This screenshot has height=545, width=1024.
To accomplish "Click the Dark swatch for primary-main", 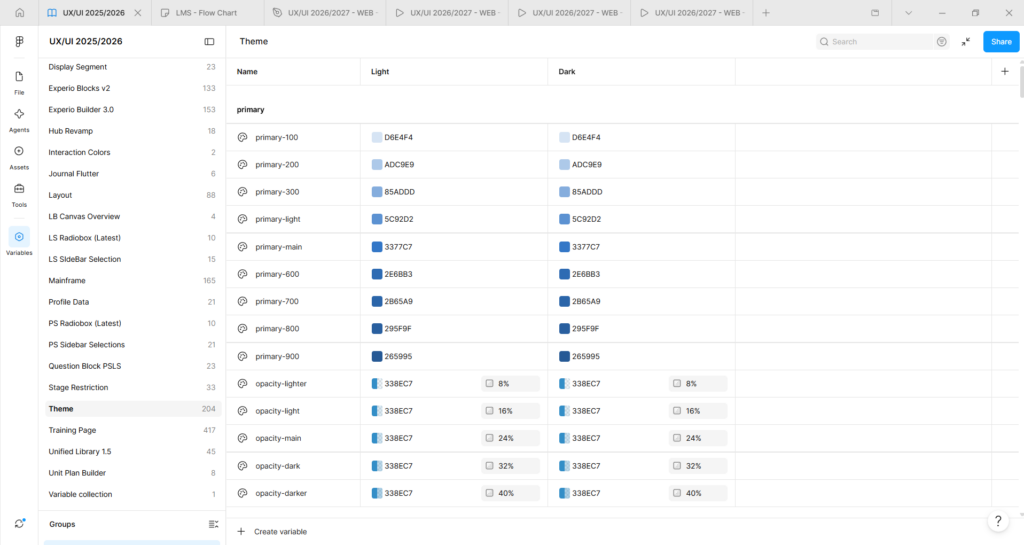I will click(564, 247).
